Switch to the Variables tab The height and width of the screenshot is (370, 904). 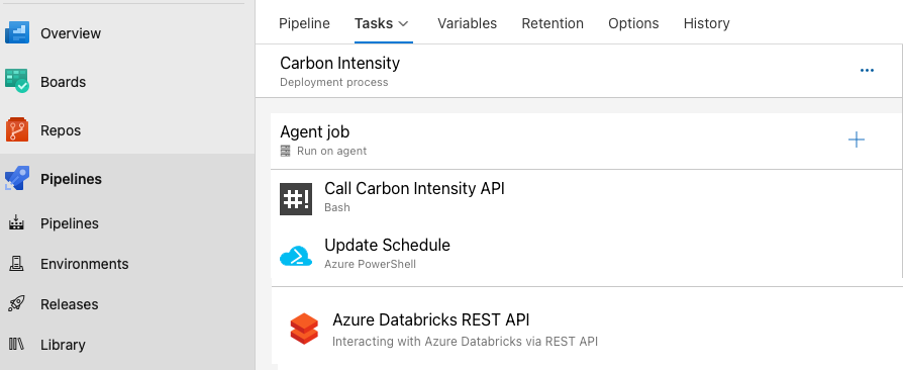(467, 23)
